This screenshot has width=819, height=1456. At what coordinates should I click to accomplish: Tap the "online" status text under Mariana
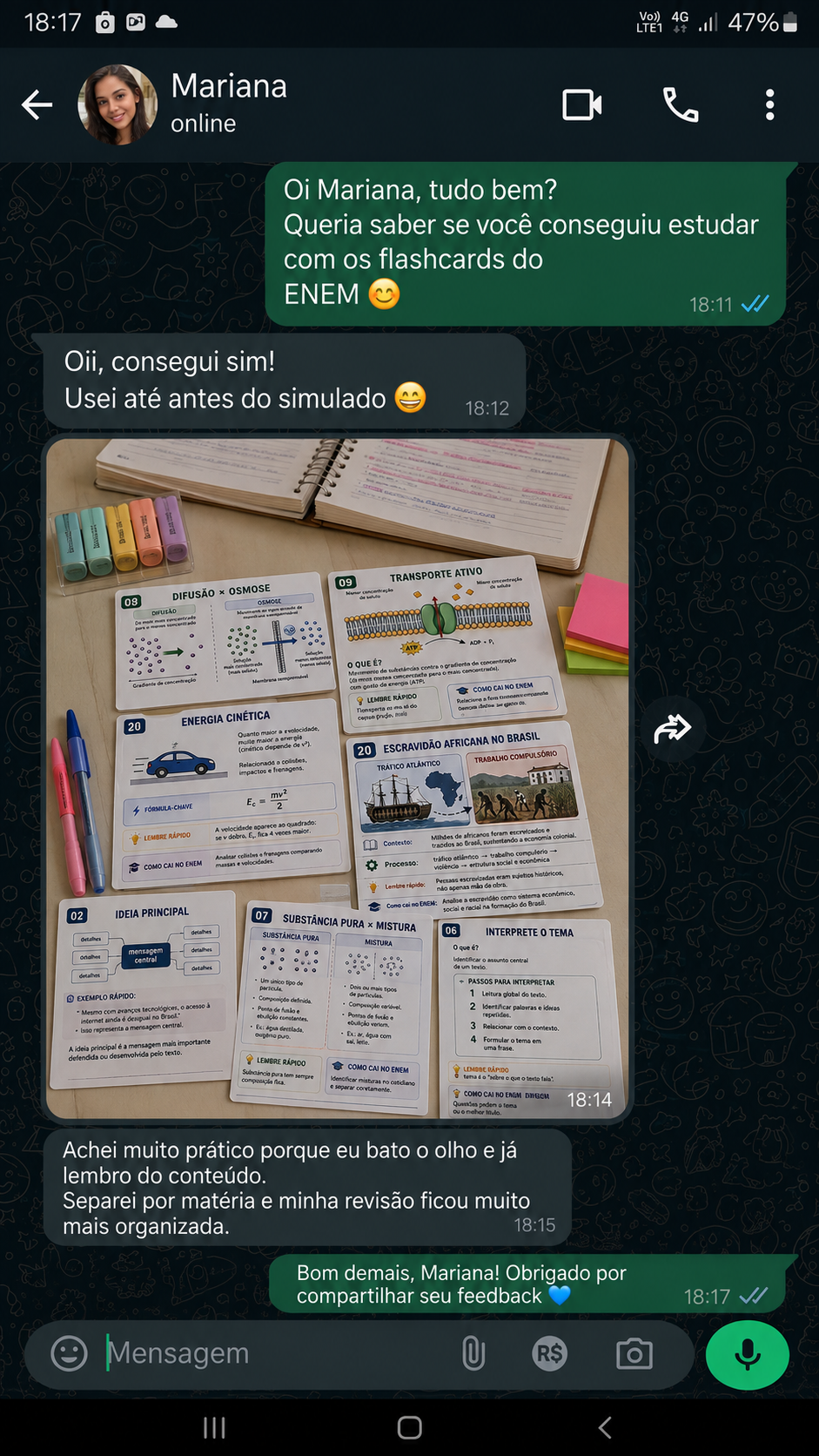pyautogui.click(x=203, y=124)
